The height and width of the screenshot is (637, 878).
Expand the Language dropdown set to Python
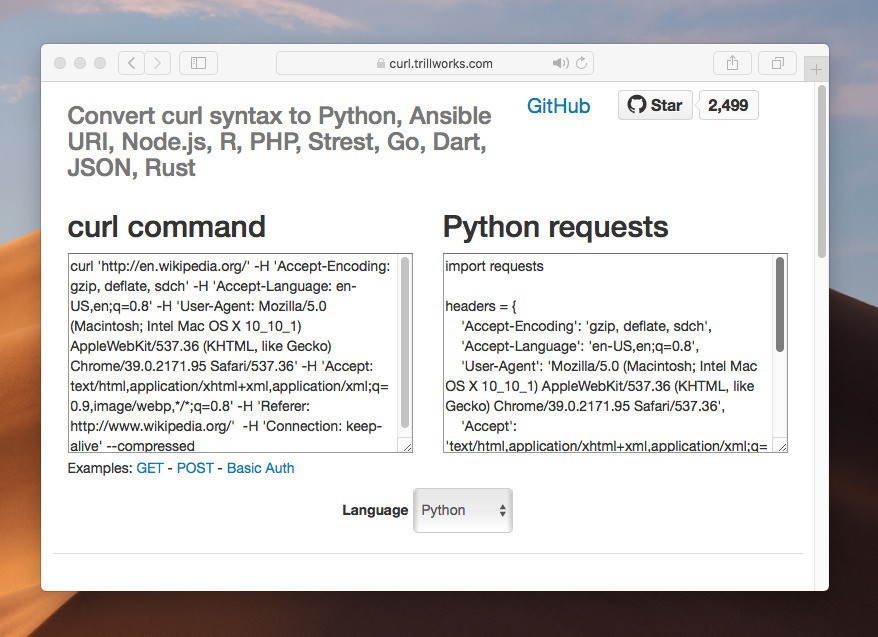[x=463, y=510]
